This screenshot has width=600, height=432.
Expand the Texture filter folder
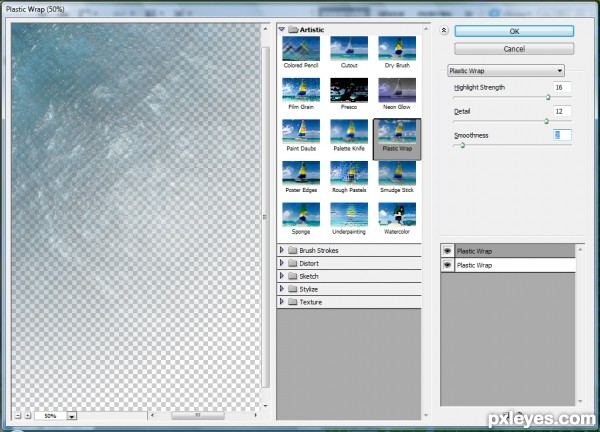pos(282,302)
